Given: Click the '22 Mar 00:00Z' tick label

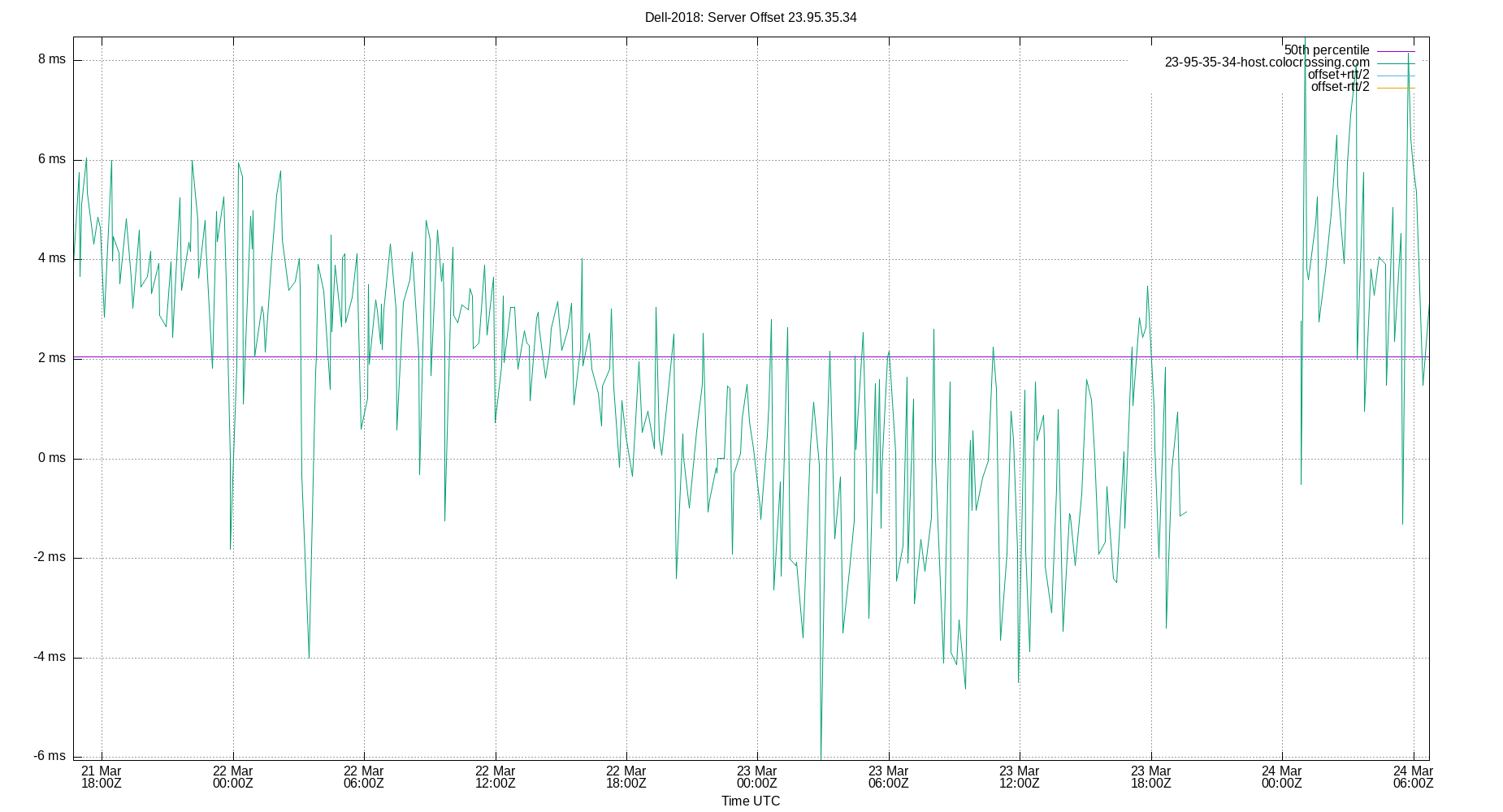Looking at the screenshot, I should tap(232, 777).
